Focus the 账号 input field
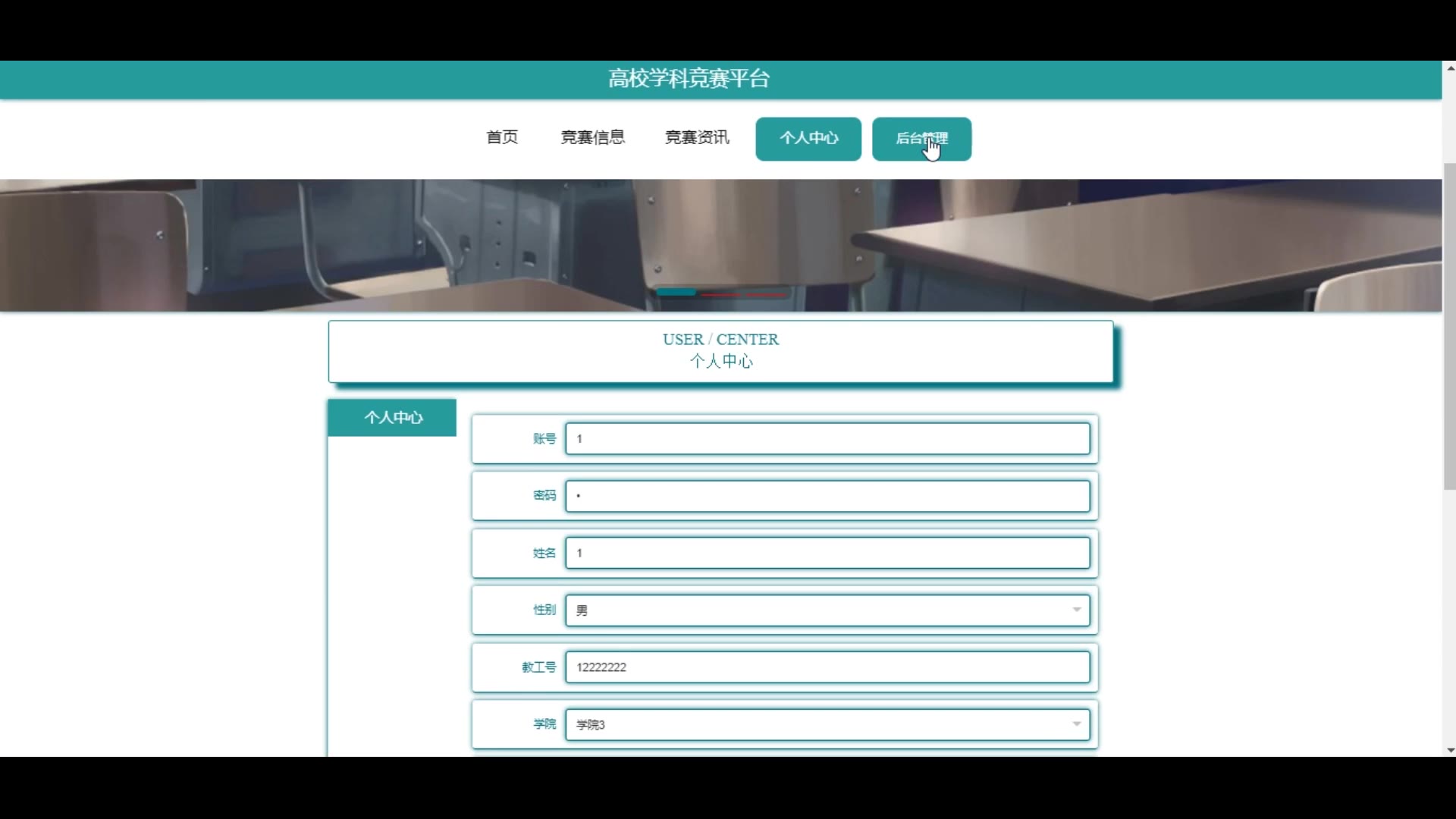 click(827, 439)
